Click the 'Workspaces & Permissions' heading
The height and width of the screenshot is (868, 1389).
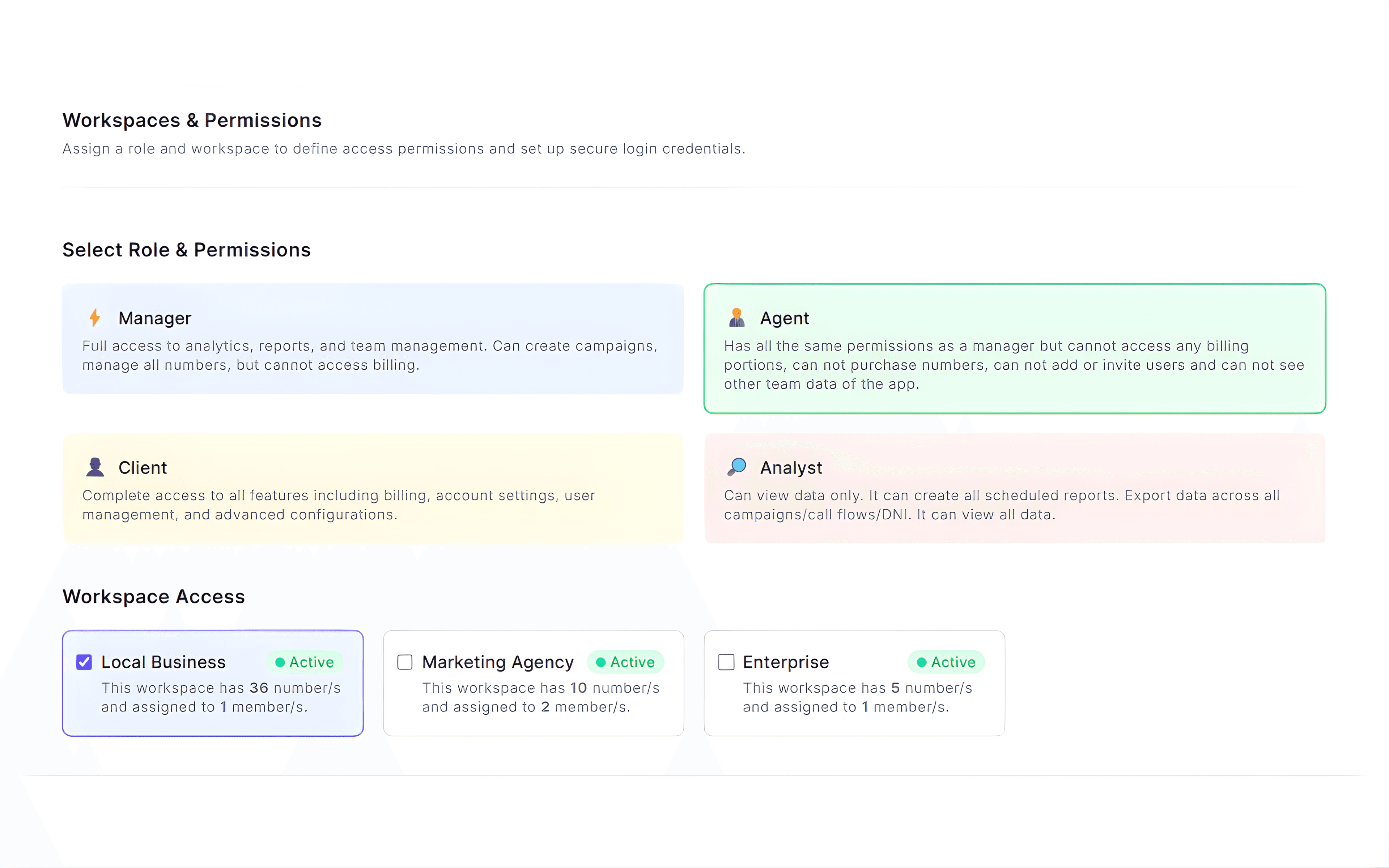[x=192, y=120]
